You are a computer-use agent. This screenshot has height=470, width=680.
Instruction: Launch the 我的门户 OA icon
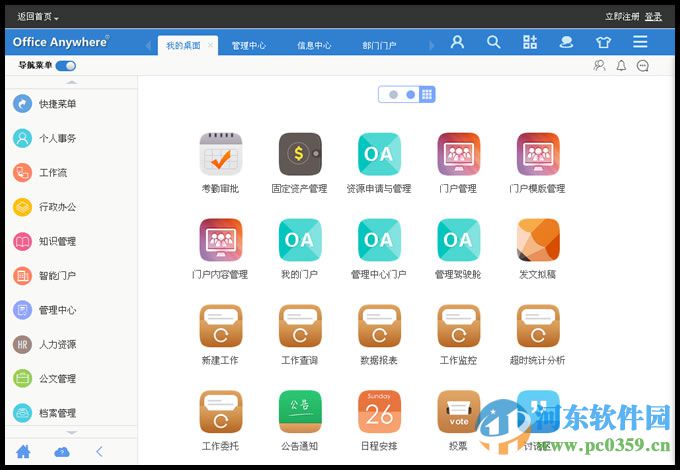pyautogui.click(x=300, y=240)
